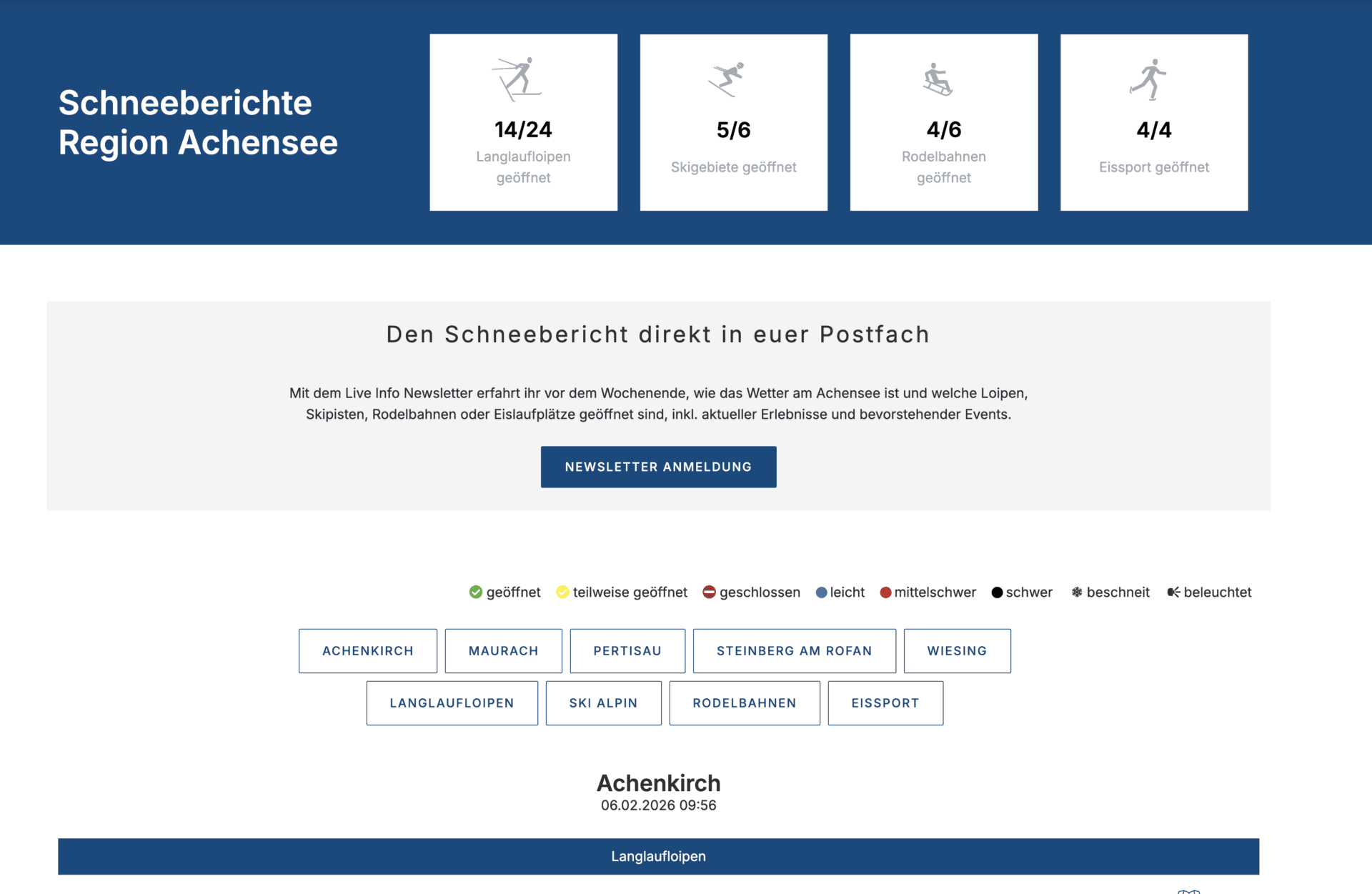
Task: Click the 4/6 Rodelbahnen geöffnet card
Action: pyautogui.click(x=943, y=122)
